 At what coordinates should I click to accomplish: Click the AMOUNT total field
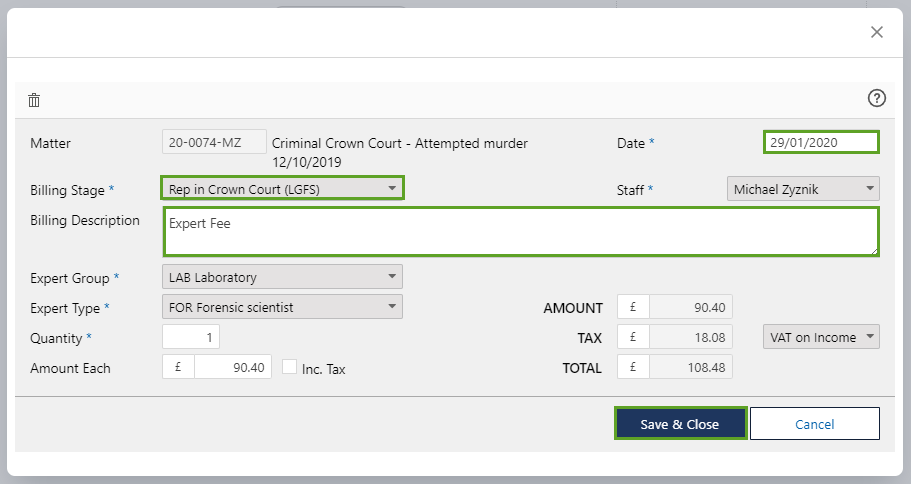(689, 308)
